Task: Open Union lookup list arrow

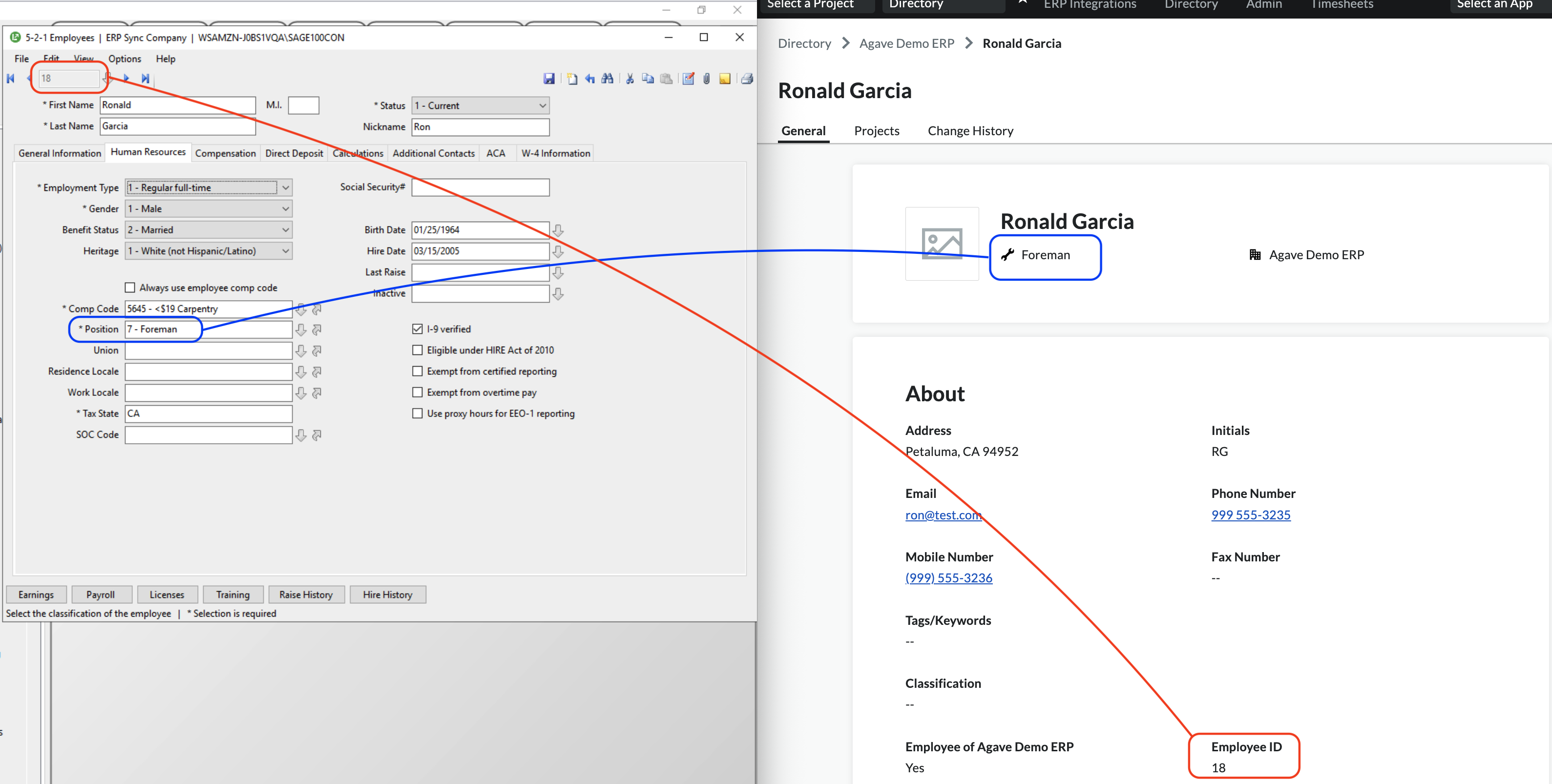Action: [x=301, y=351]
